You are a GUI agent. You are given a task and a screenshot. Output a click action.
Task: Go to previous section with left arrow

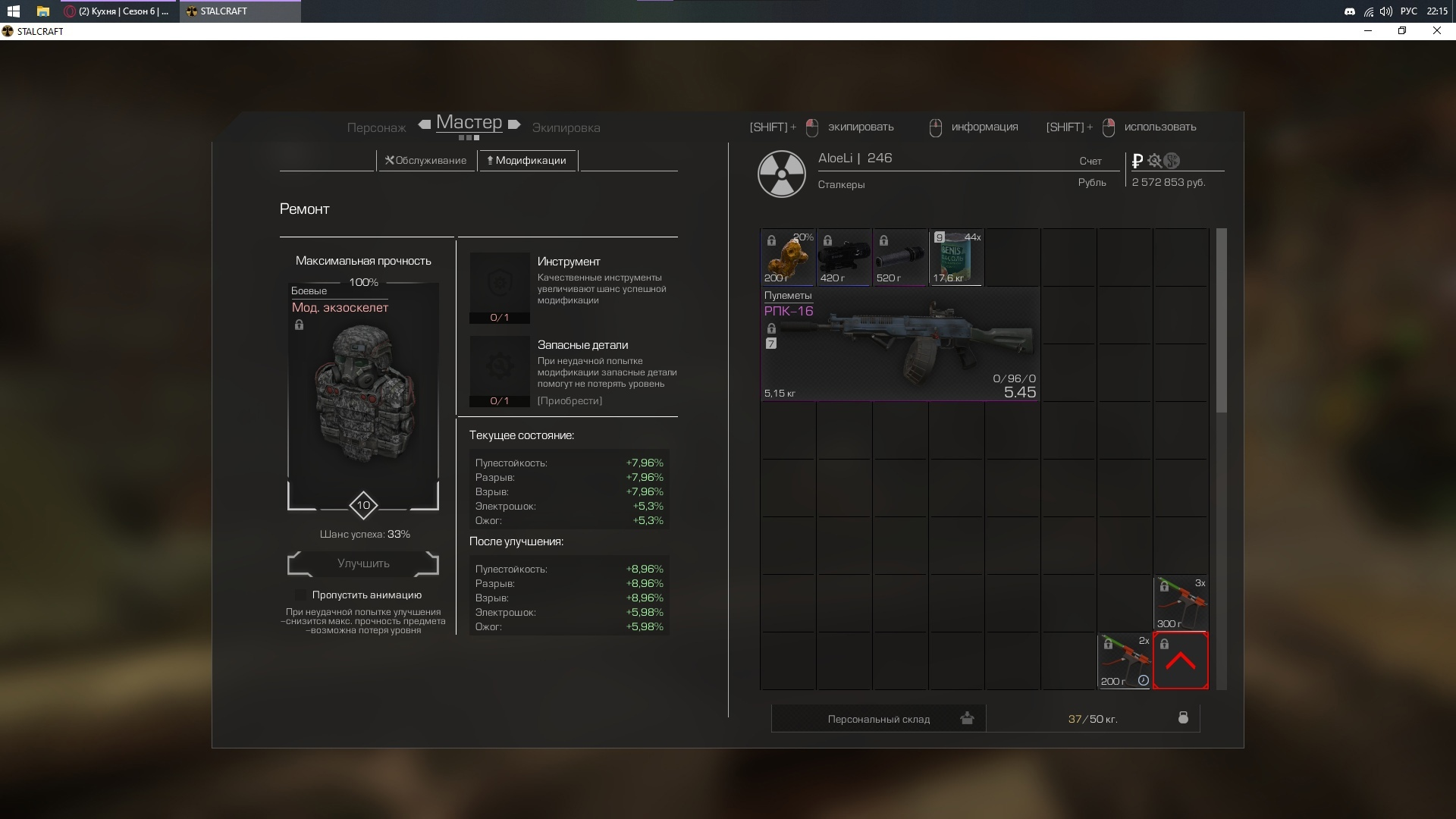(x=425, y=124)
